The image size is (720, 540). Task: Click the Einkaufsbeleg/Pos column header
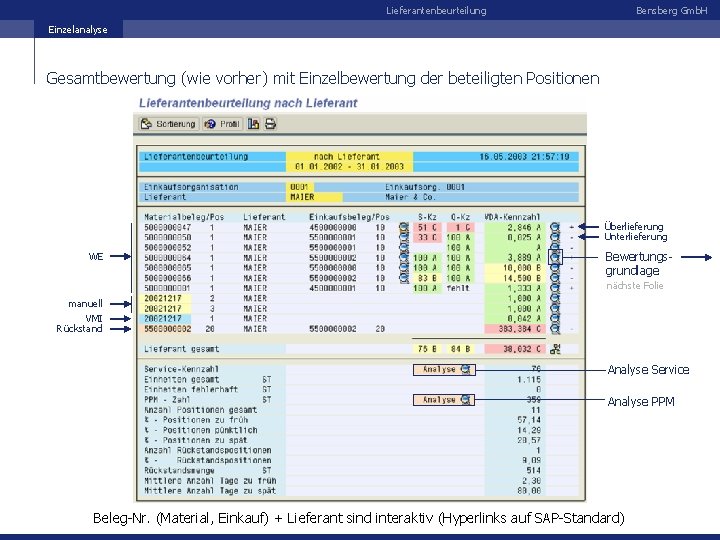pyautogui.click(x=349, y=217)
